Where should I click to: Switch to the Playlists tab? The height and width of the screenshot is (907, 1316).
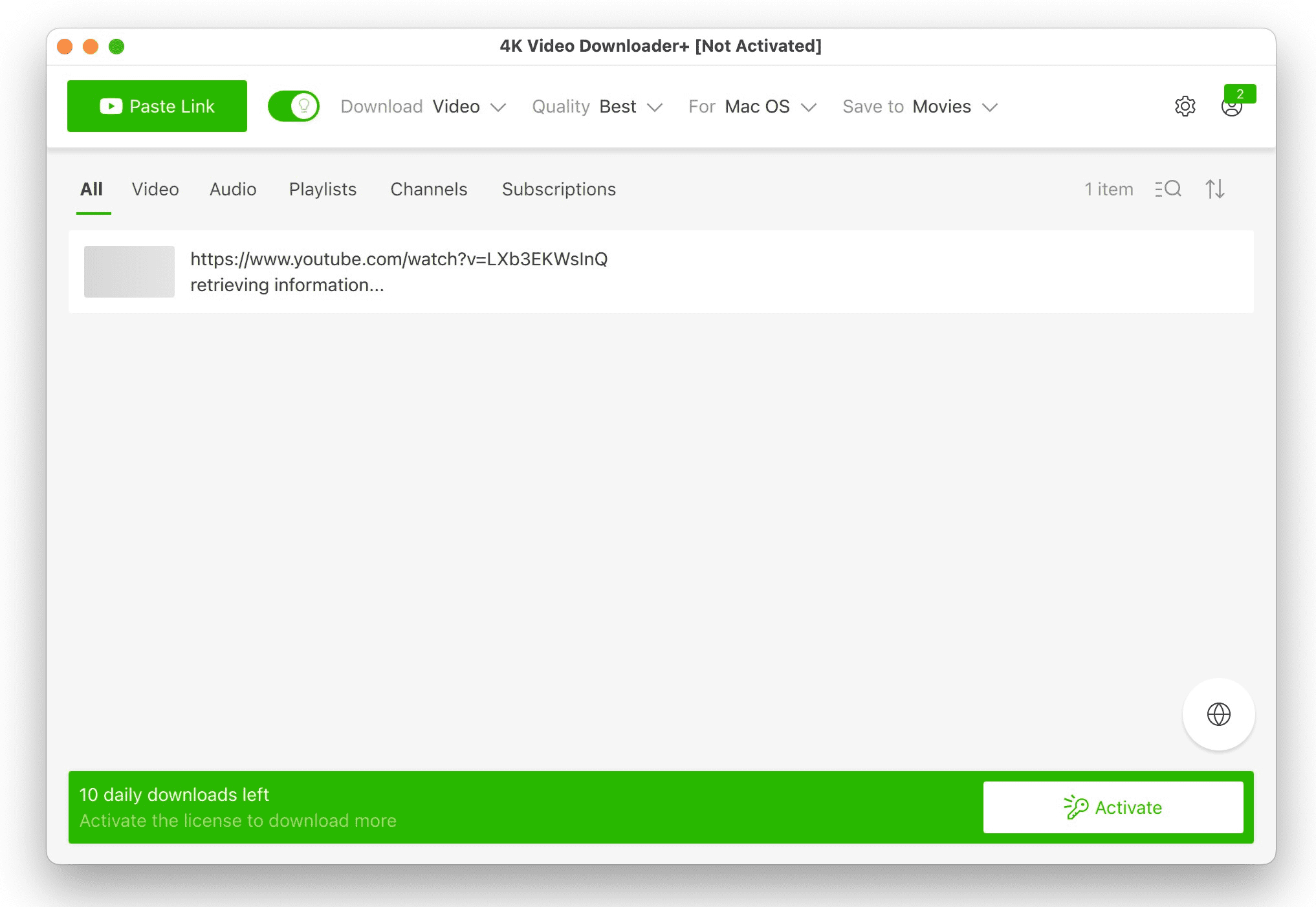coord(322,189)
